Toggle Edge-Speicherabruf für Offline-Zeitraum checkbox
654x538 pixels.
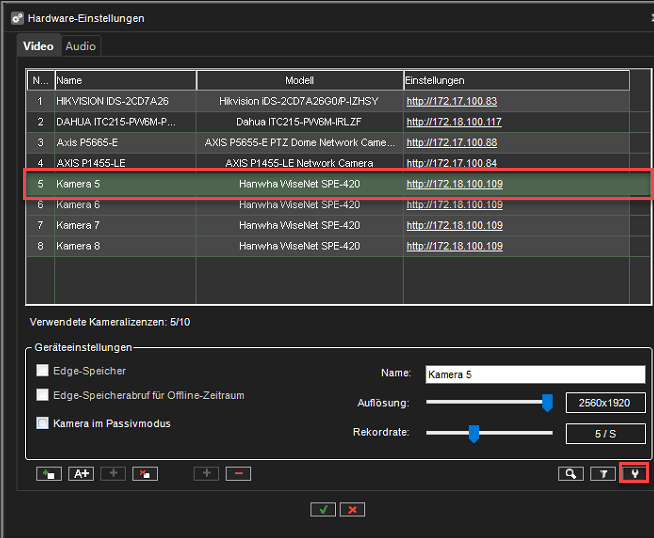pos(43,396)
